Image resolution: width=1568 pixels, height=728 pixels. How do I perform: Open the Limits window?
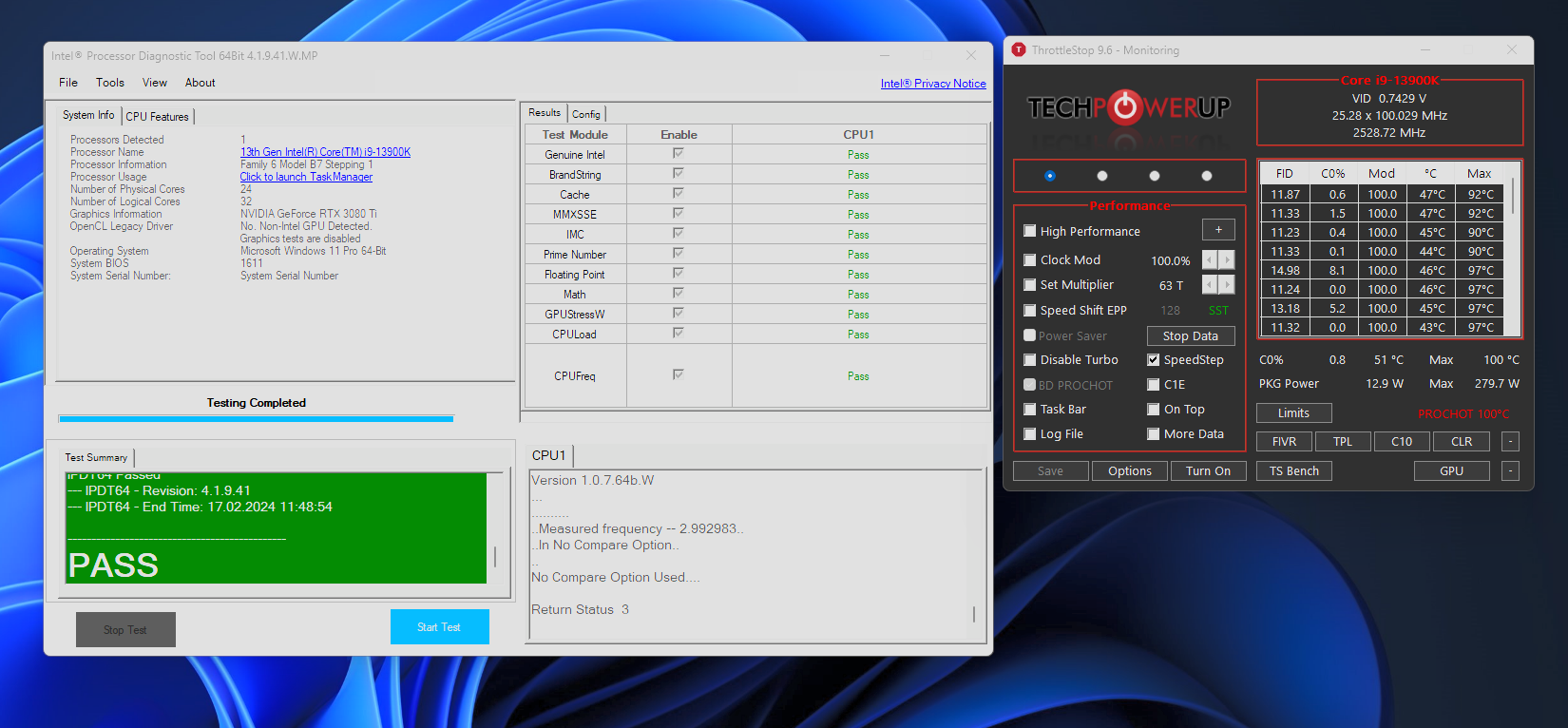point(1293,412)
